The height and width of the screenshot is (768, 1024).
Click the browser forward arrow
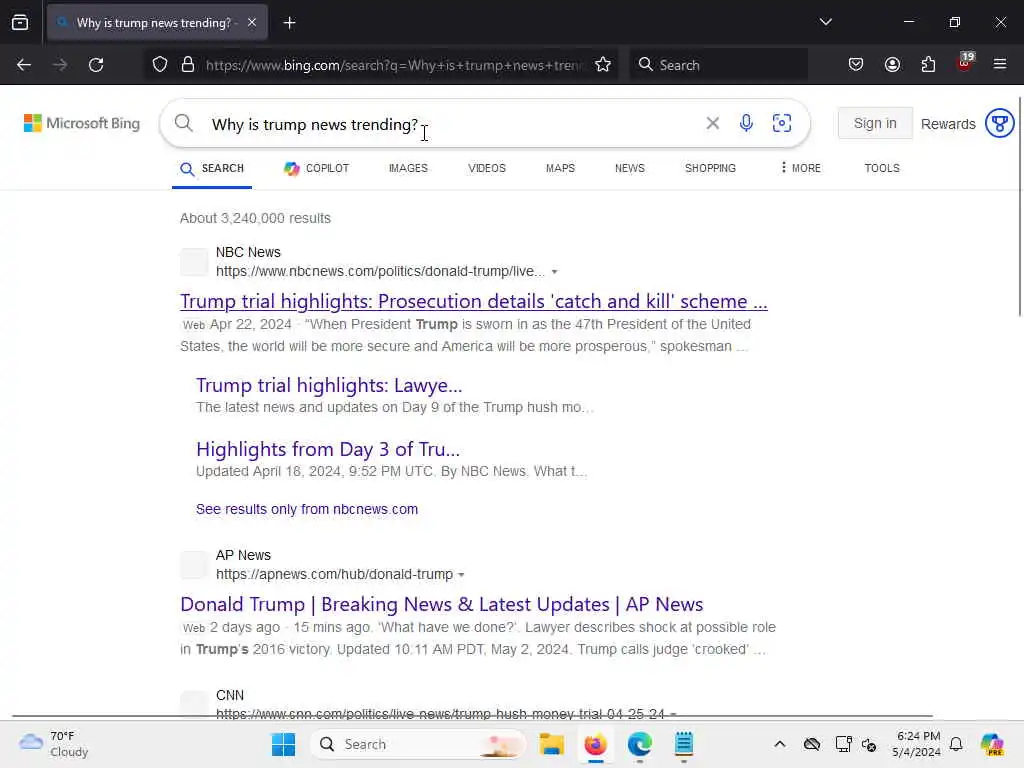[x=60, y=65]
